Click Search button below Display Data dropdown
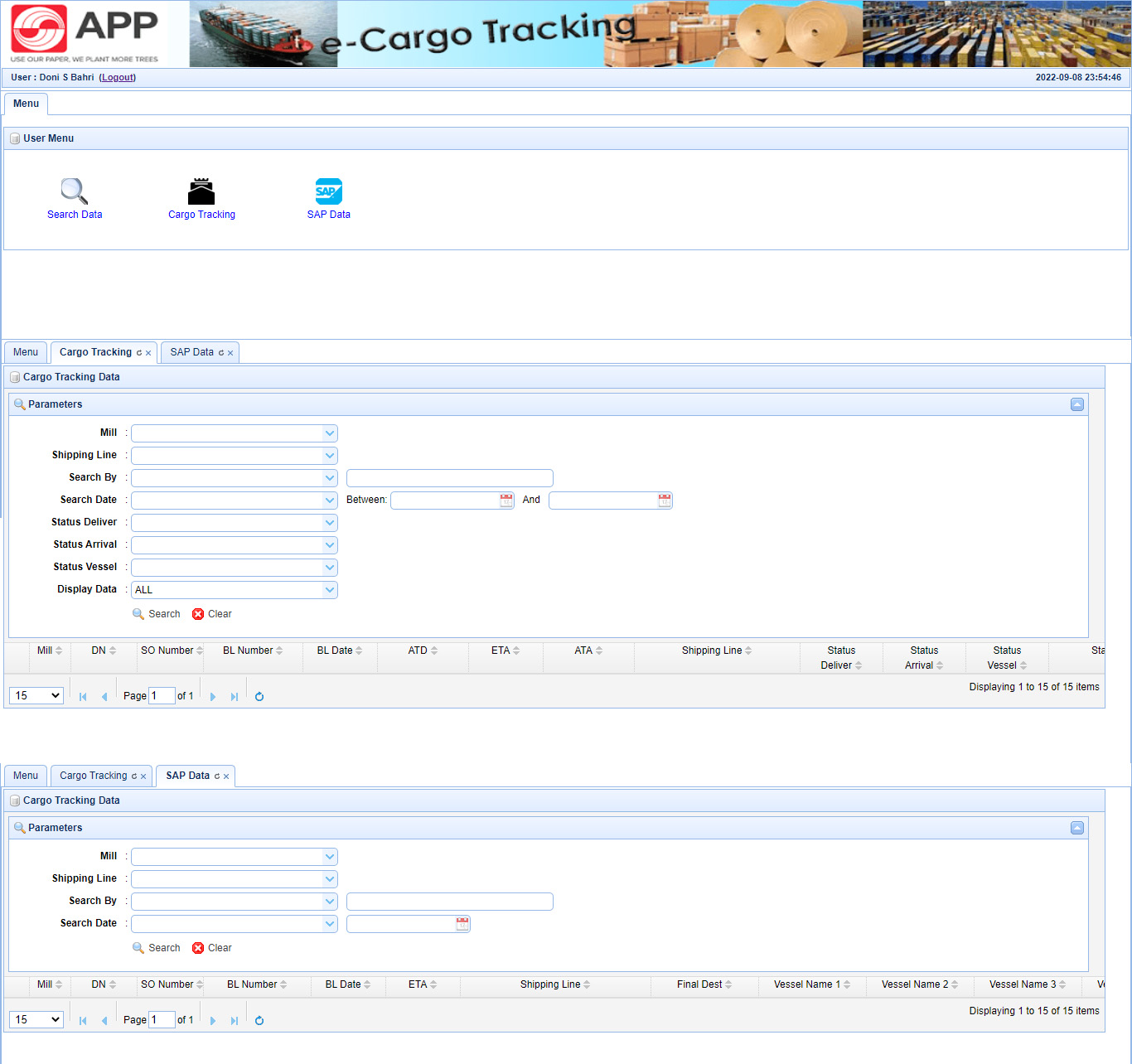Image resolution: width=1132 pixels, height=1064 pixels. tap(157, 614)
